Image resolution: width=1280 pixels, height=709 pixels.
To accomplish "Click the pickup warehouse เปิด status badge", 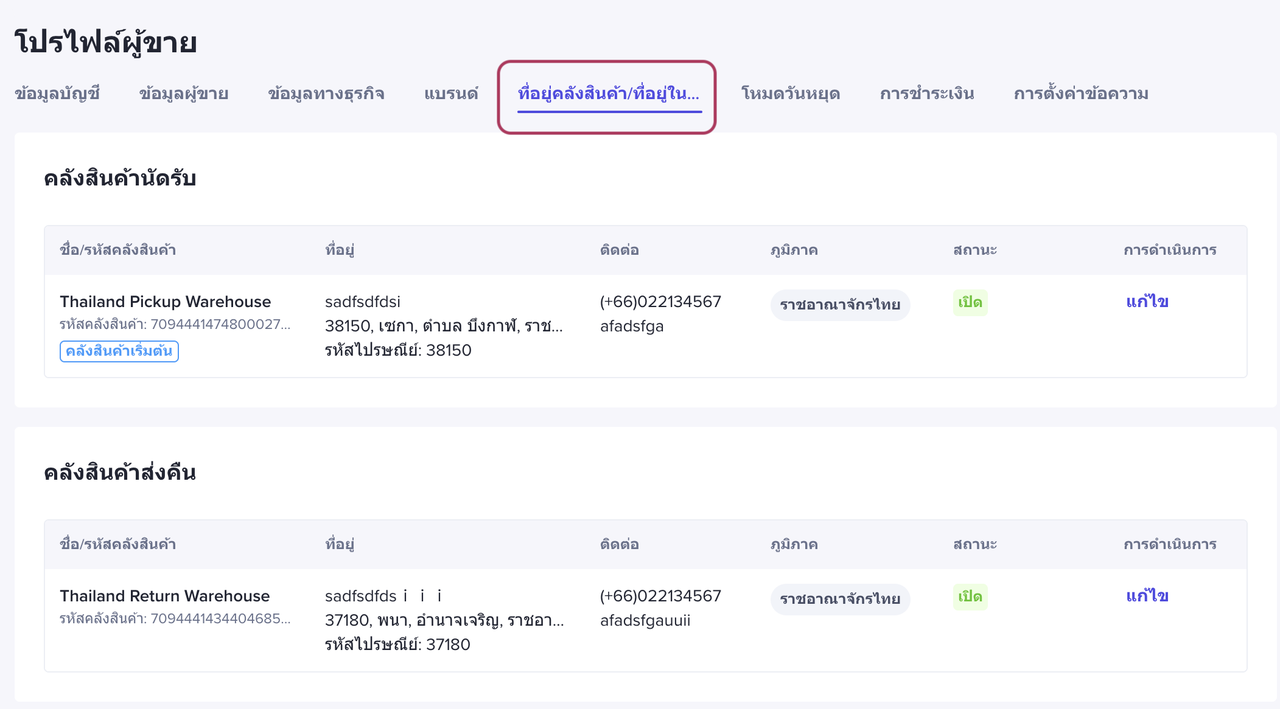I will point(970,303).
